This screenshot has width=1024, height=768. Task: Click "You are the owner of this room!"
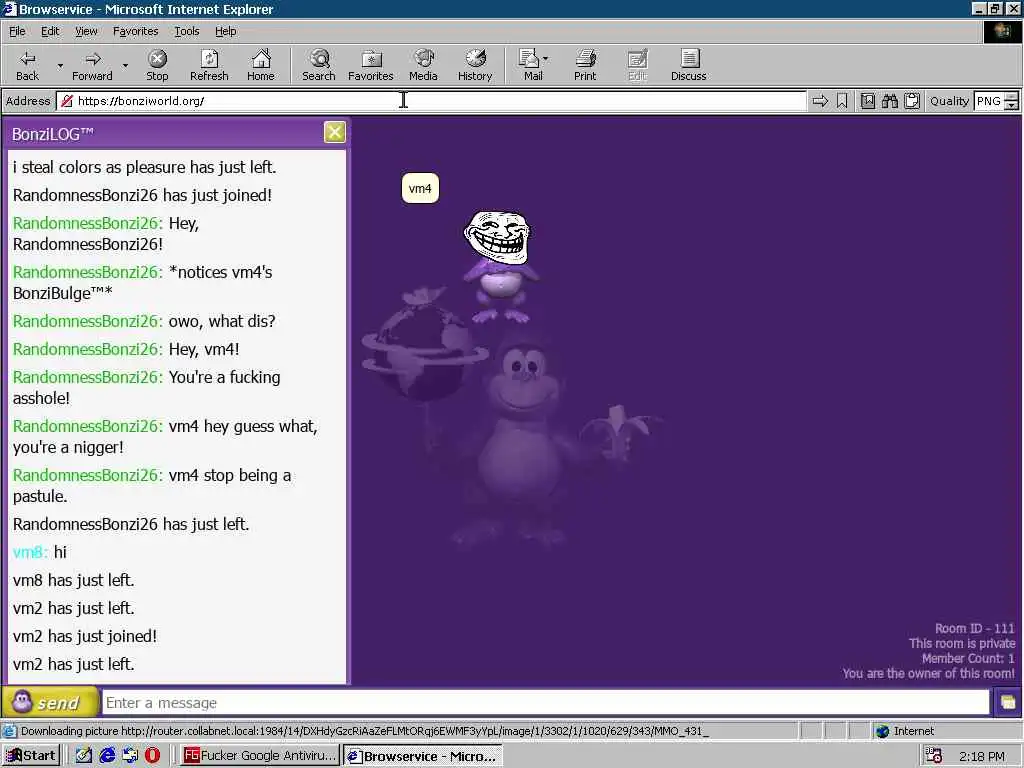929,673
